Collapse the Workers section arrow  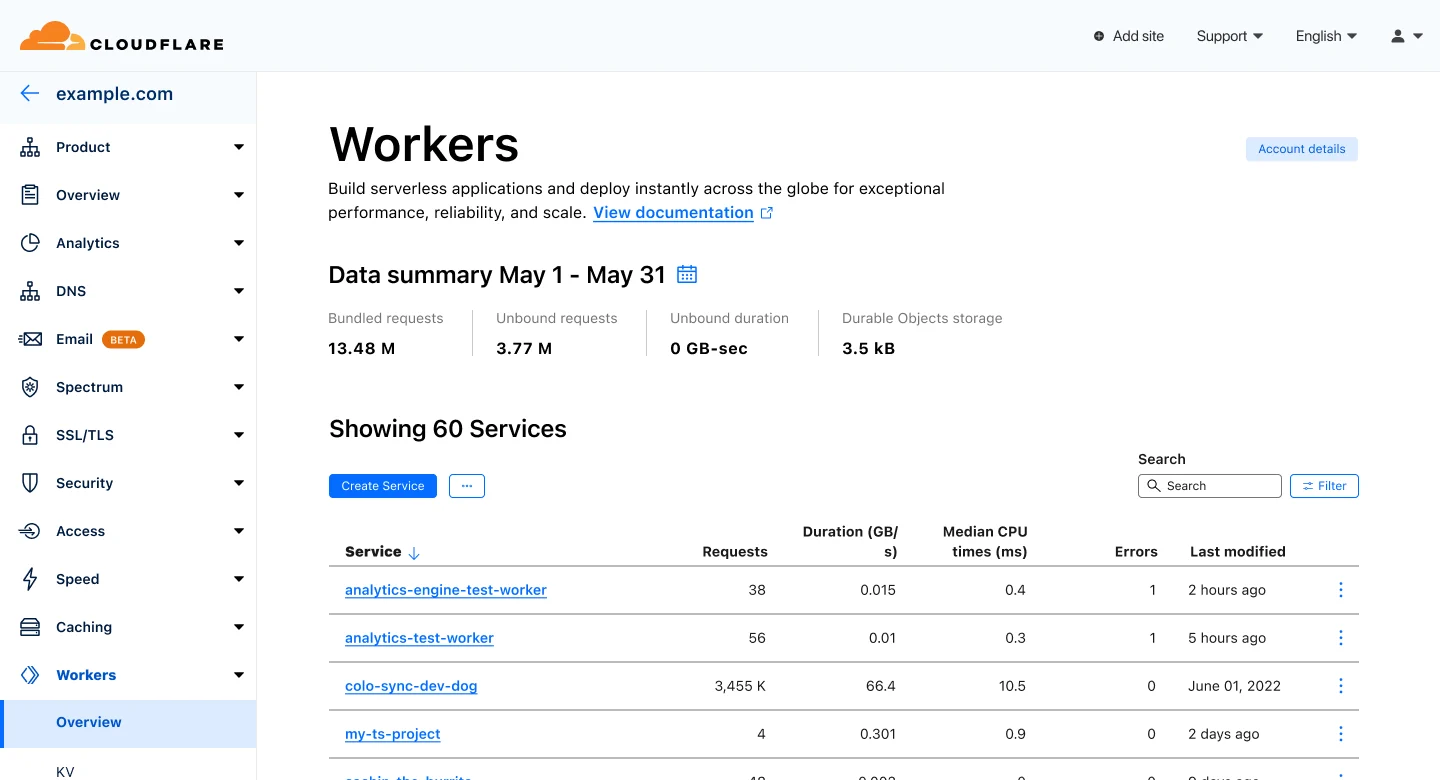pos(239,675)
